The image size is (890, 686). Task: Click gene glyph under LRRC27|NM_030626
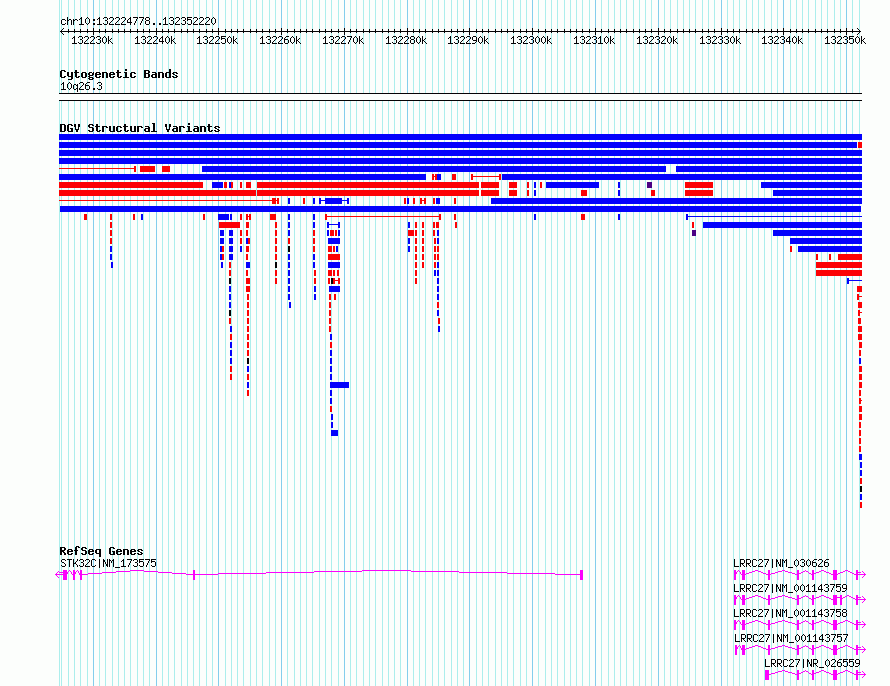(x=800, y=575)
